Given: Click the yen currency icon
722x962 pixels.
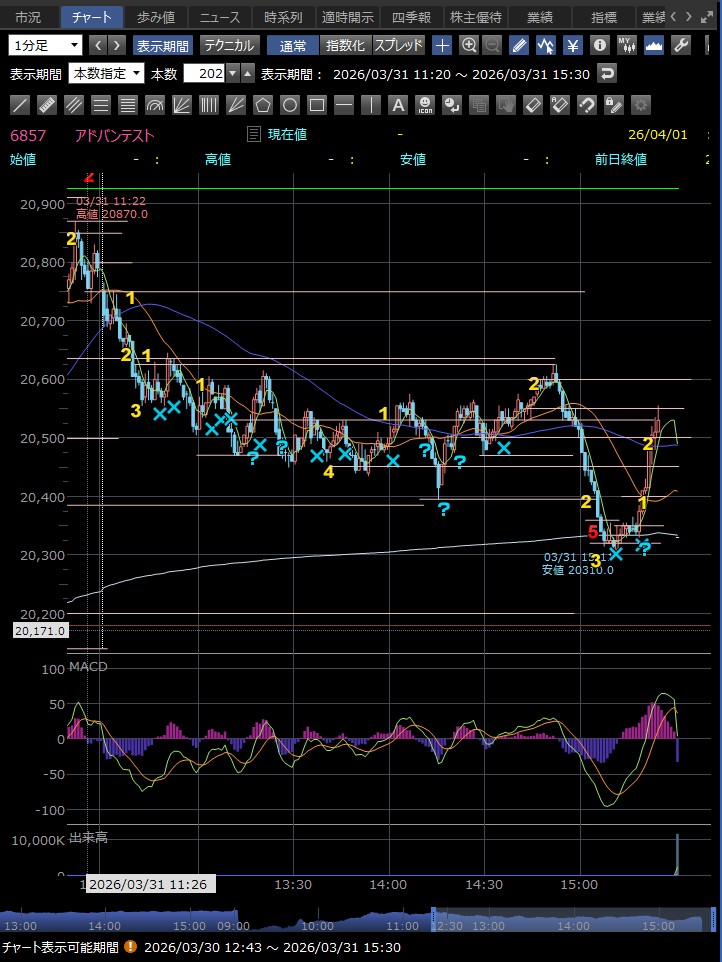Looking at the screenshot, I should point(573,45).
